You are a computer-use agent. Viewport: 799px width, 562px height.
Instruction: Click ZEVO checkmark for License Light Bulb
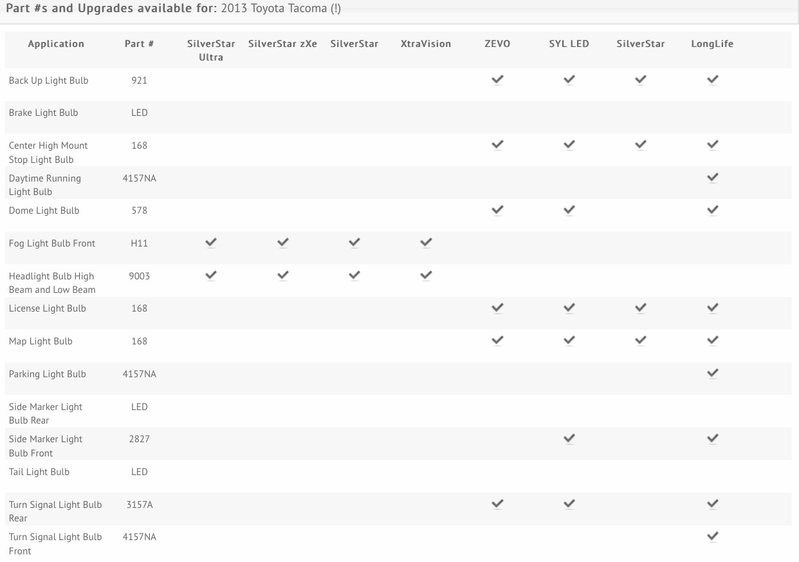click(497, 308)
